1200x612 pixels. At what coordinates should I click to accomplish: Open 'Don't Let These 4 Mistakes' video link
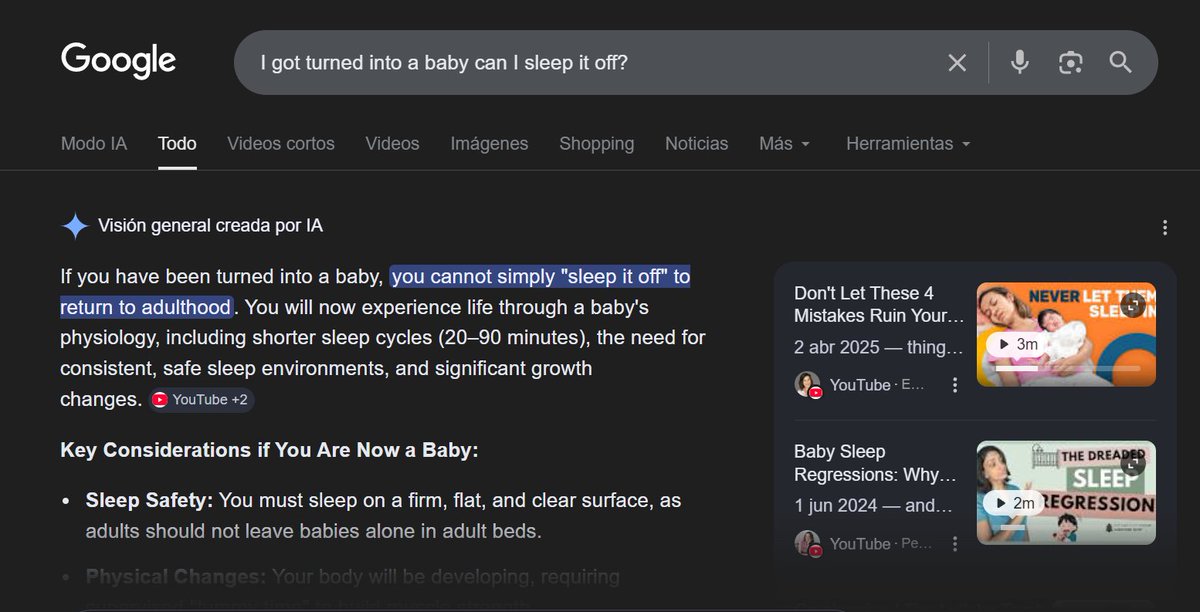(879, 305)
